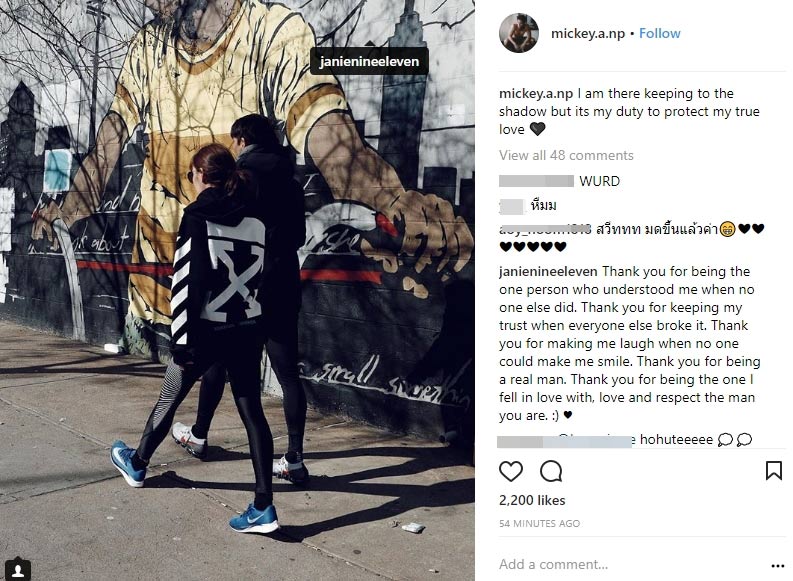This screenshot has height=581, width=793.
Task: Open profile of สวีททท commenter
Action: click(545, 229)
